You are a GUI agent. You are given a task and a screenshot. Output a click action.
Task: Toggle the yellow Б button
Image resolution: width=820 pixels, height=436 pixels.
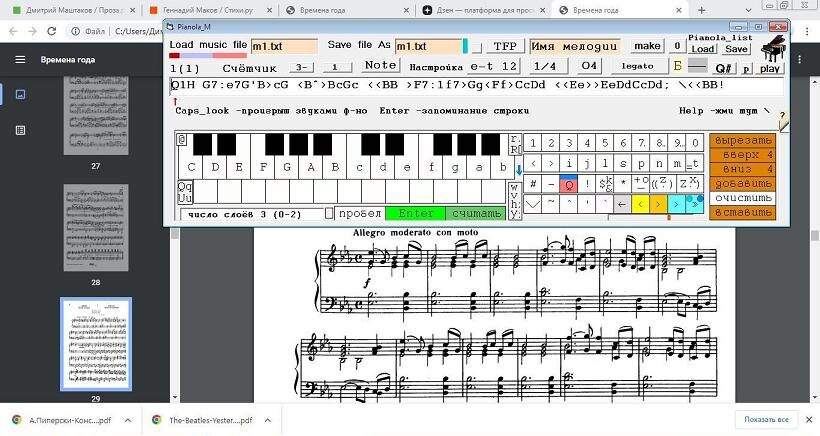tap(678, 66)
